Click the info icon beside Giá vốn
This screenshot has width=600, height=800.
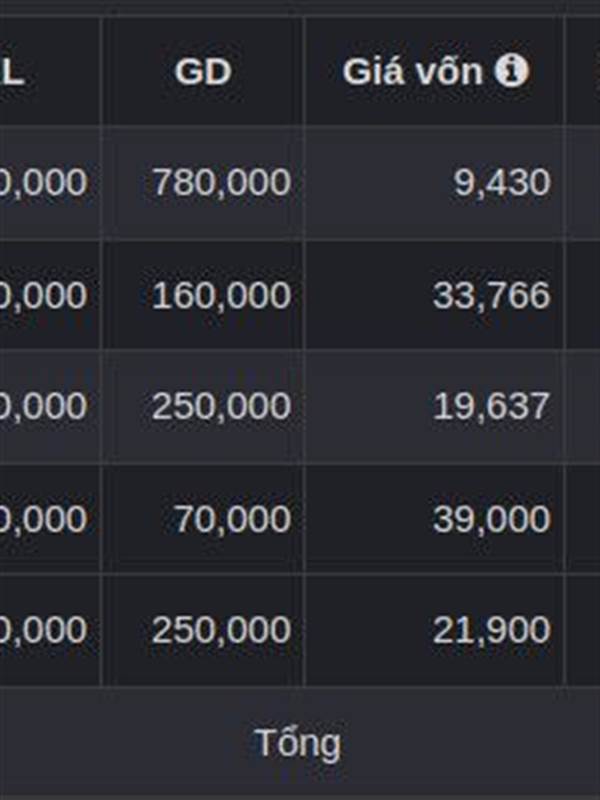[x=512, y=70]
